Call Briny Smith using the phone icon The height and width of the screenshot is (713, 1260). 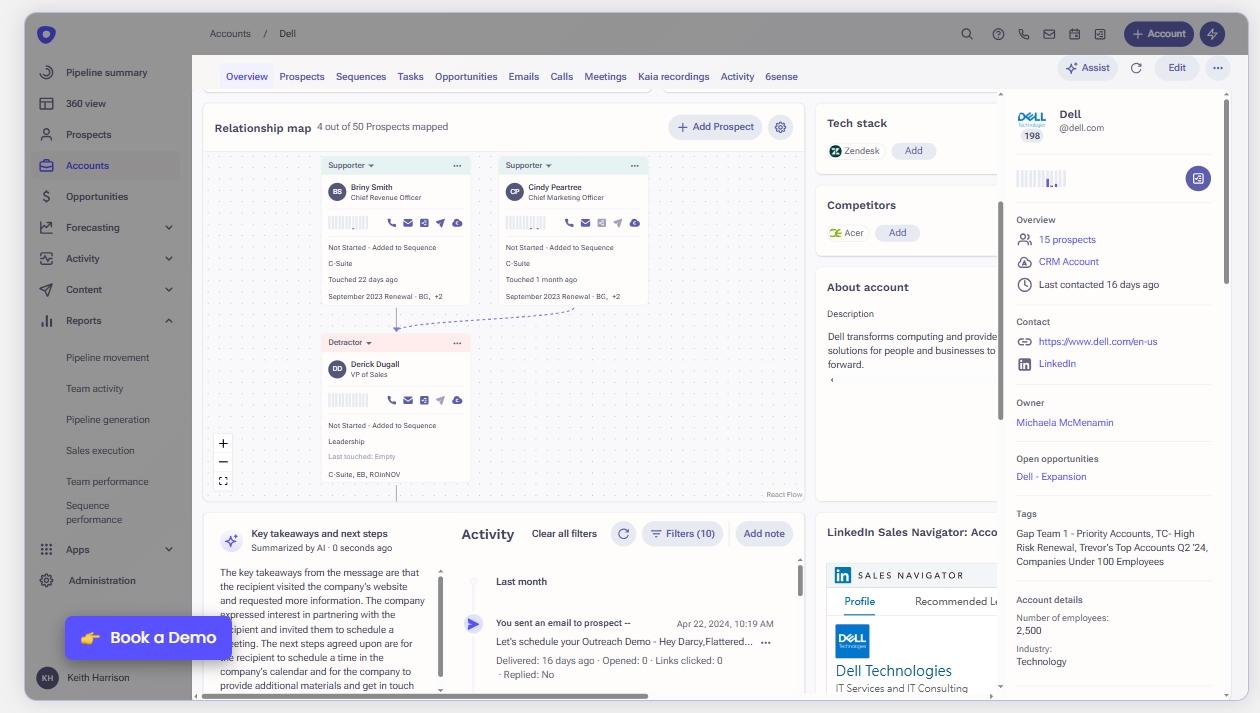click(x=391, y=223)
